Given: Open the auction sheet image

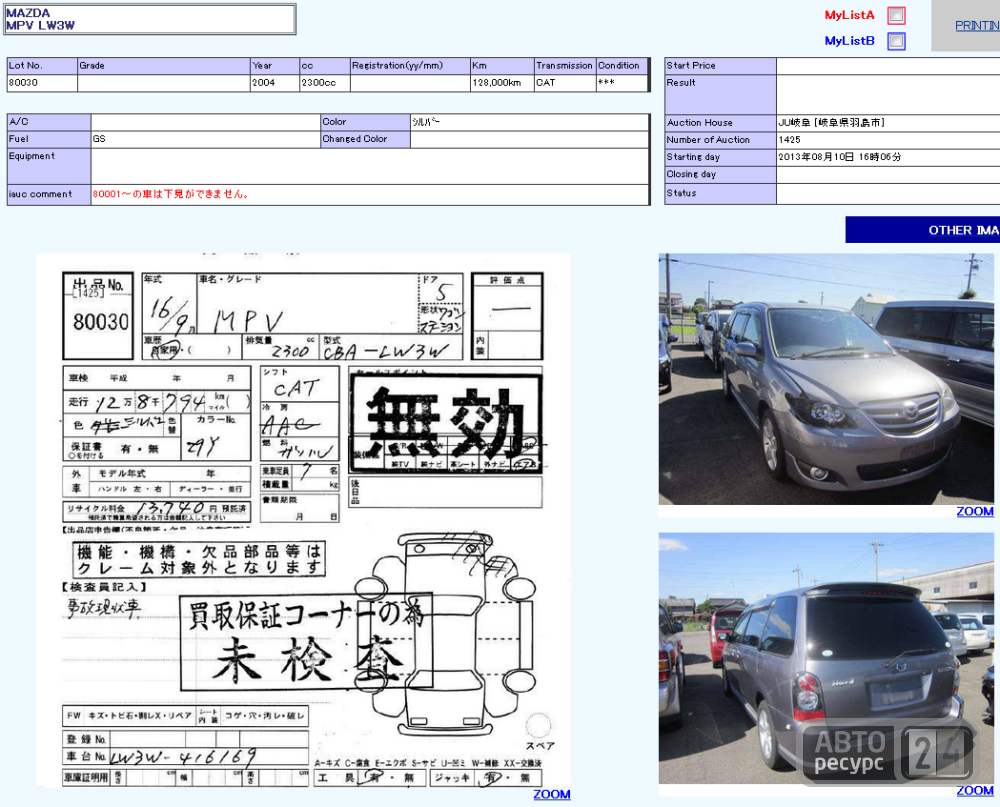Looking at the screenshot, I should 304,520.
